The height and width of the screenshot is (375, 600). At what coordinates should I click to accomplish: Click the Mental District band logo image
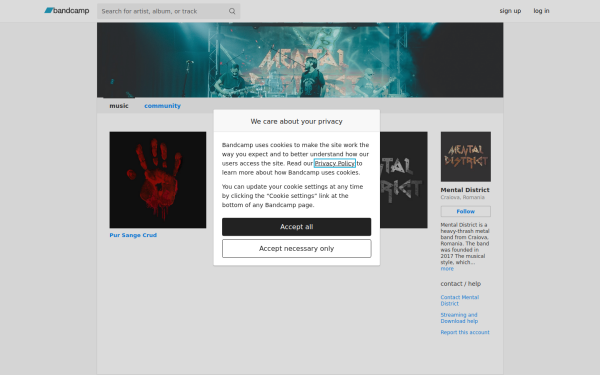pyautogui.click(x=466, y=157)
